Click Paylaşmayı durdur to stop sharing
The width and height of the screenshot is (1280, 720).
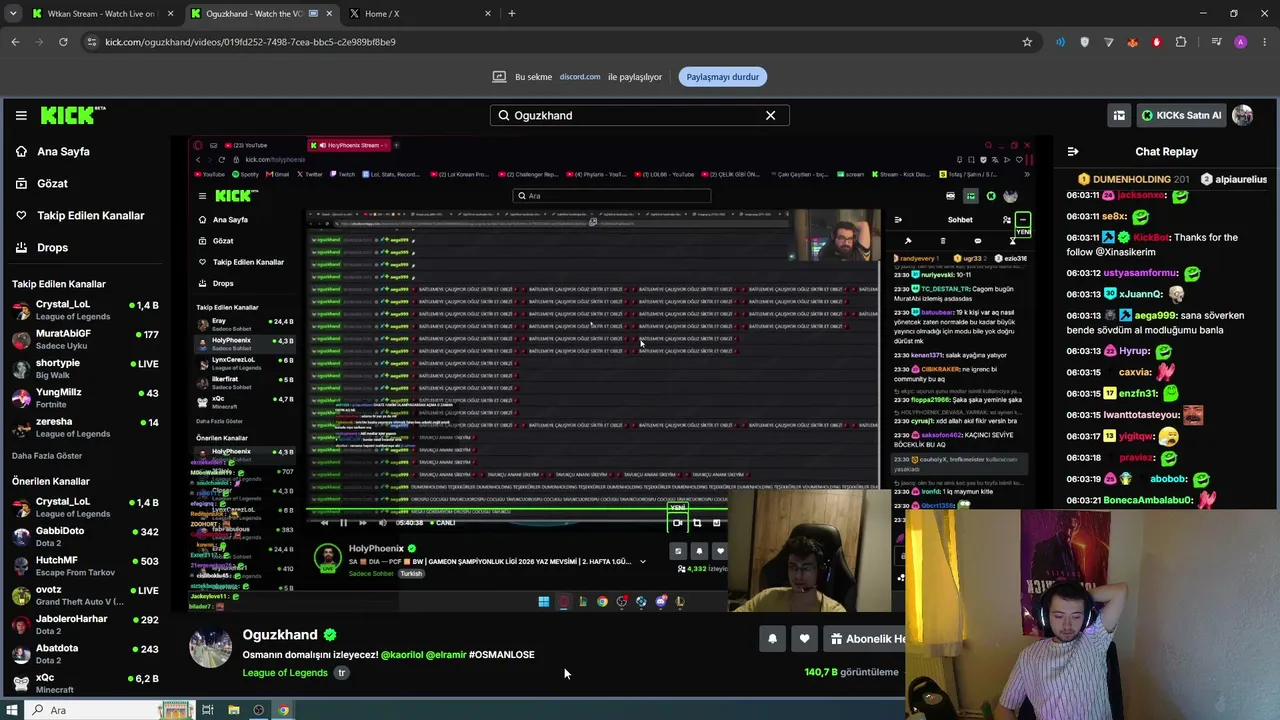[x=722, y=77]
